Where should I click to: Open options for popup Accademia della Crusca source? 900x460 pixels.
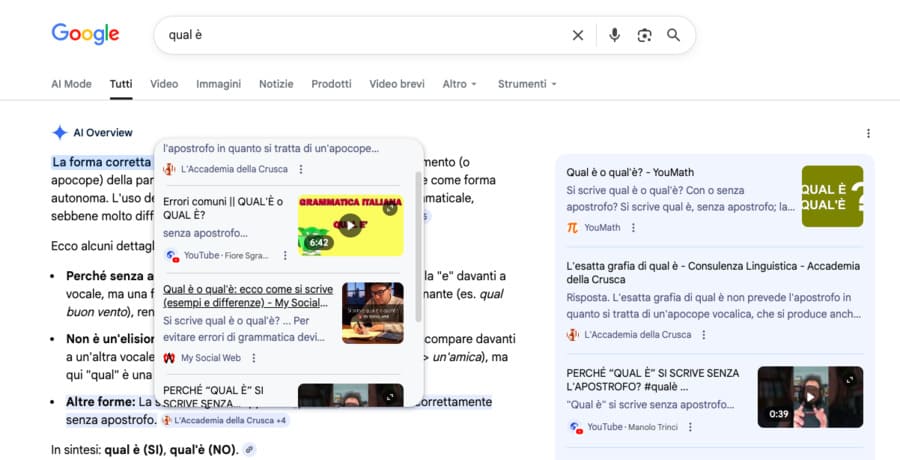(301, 169)
